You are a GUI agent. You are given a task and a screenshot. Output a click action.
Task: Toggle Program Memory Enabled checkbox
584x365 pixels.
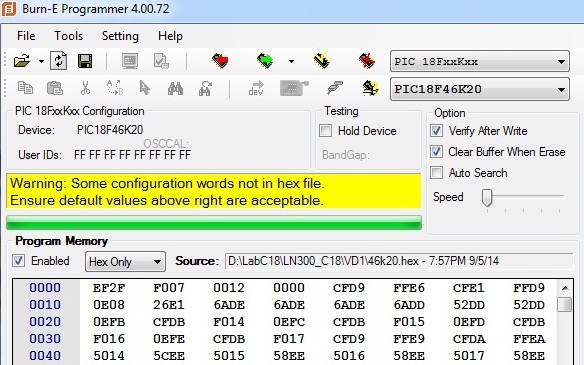[19, 260]
